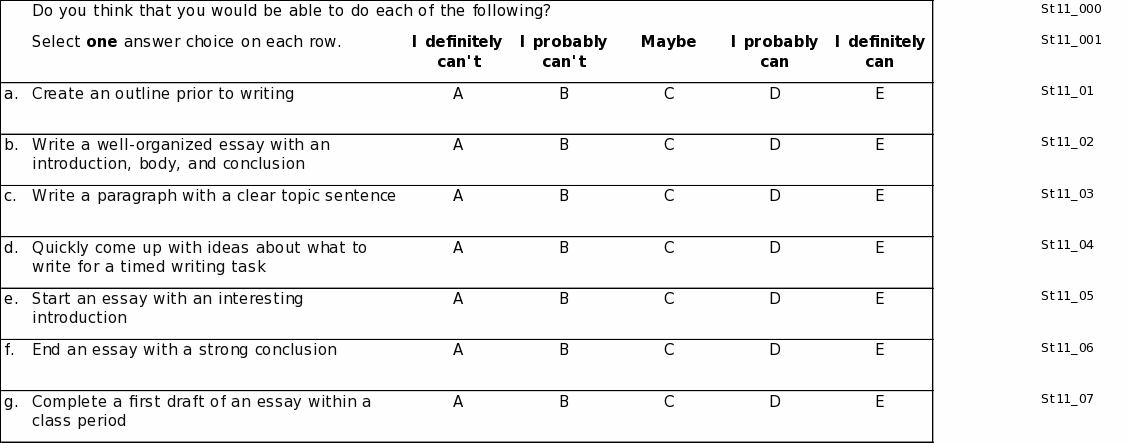The height and width of the screenshot is (443, 1130).
Task: Pick D for quickly coming up with ideas
Action: point(774,248)
